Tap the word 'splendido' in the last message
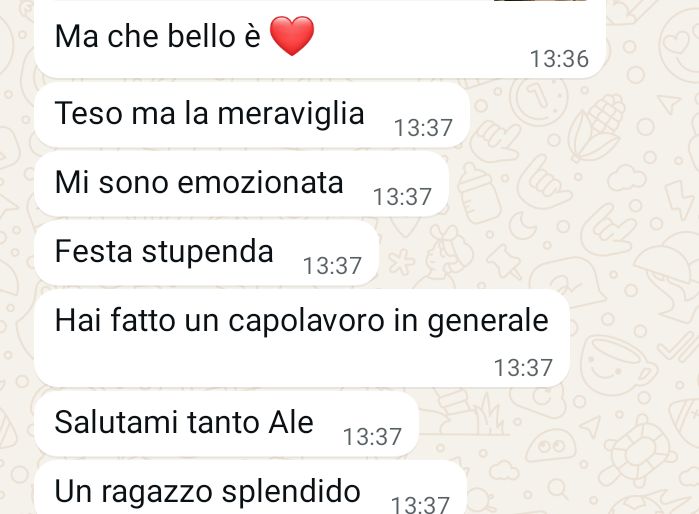 [x=291, y=492]
